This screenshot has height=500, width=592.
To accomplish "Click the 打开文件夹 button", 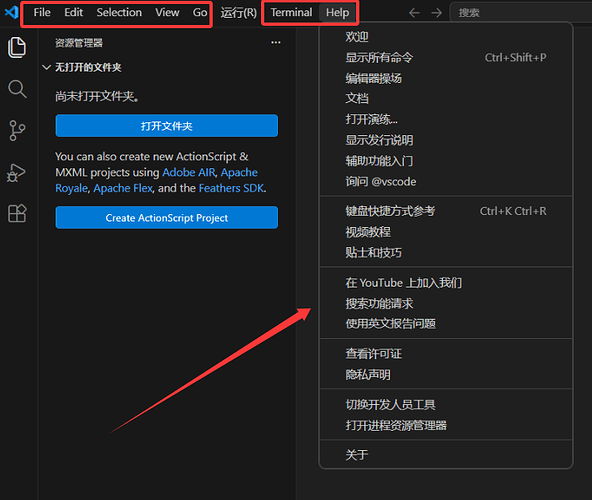I will coord(166,126).
